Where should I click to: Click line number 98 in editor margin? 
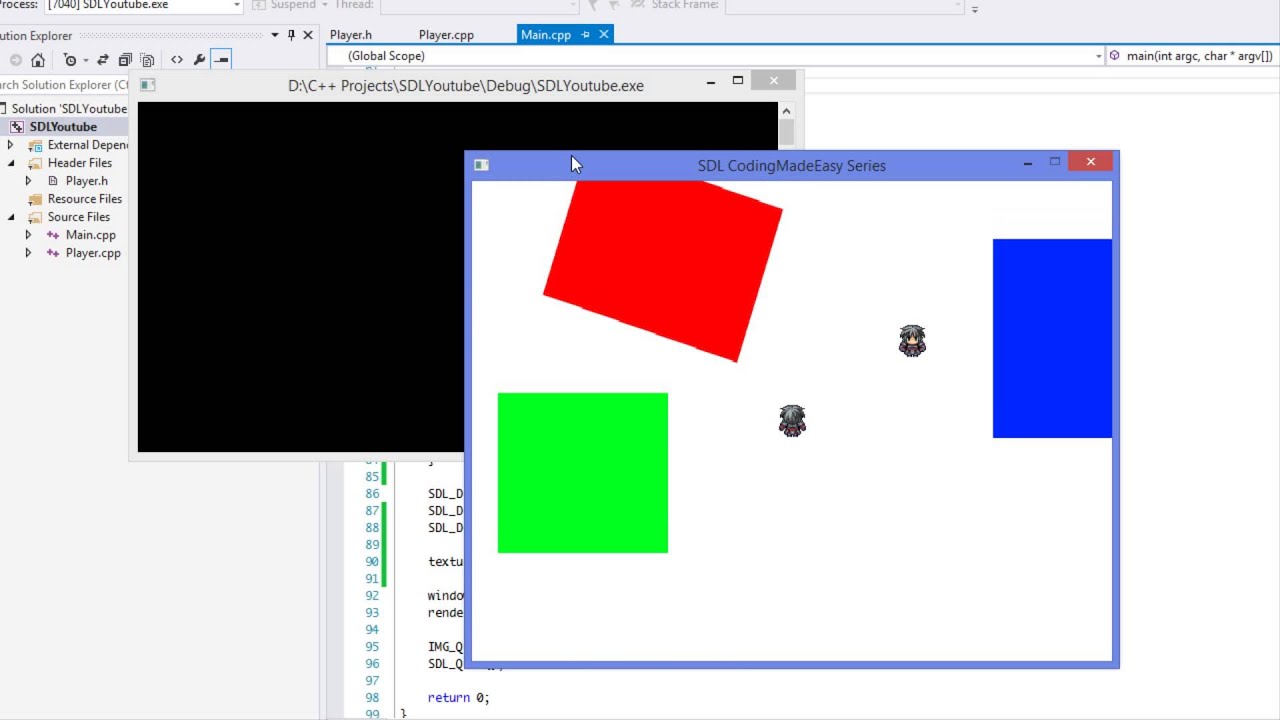(372, 698)
